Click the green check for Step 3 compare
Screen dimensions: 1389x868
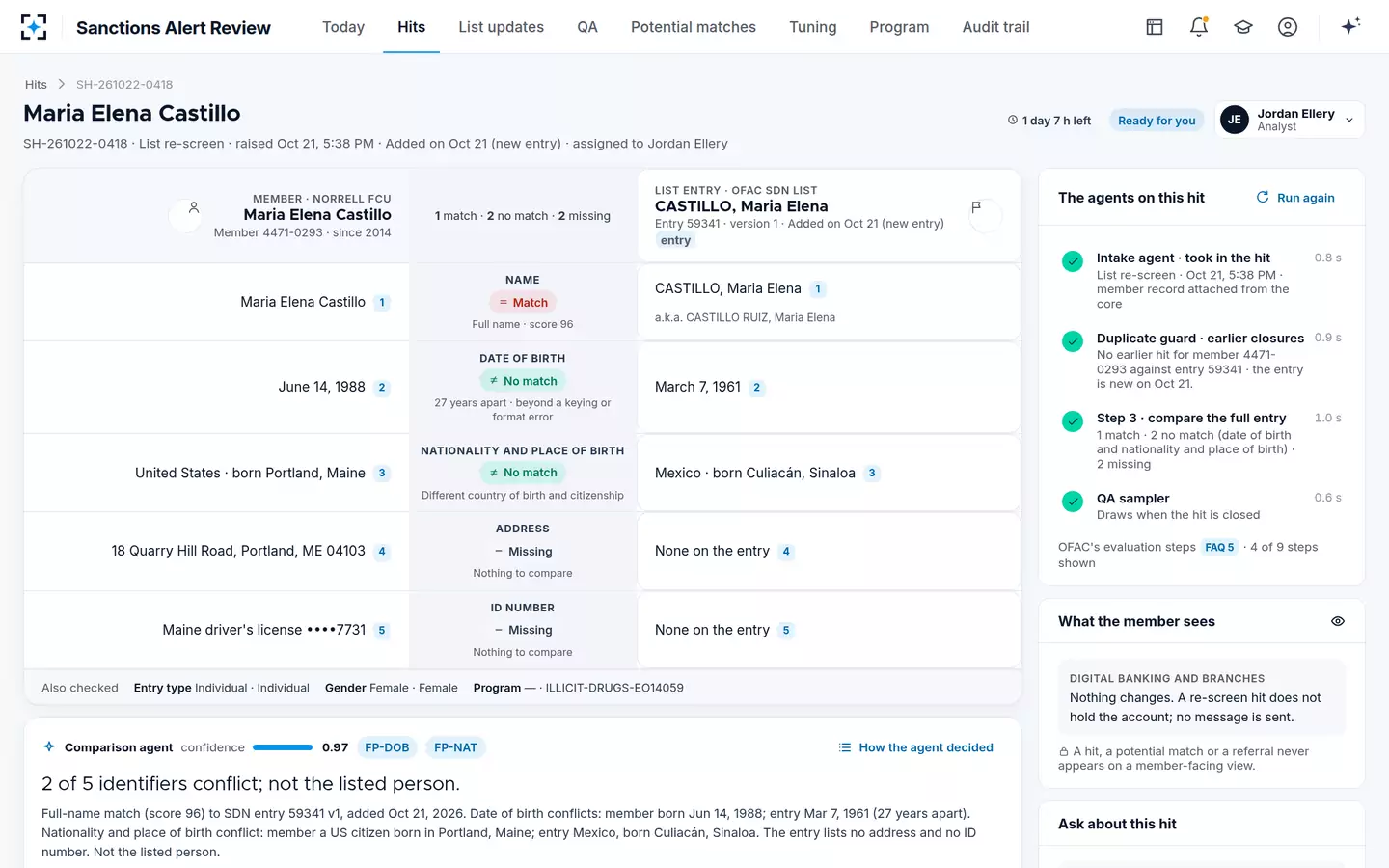[1073, 421]
